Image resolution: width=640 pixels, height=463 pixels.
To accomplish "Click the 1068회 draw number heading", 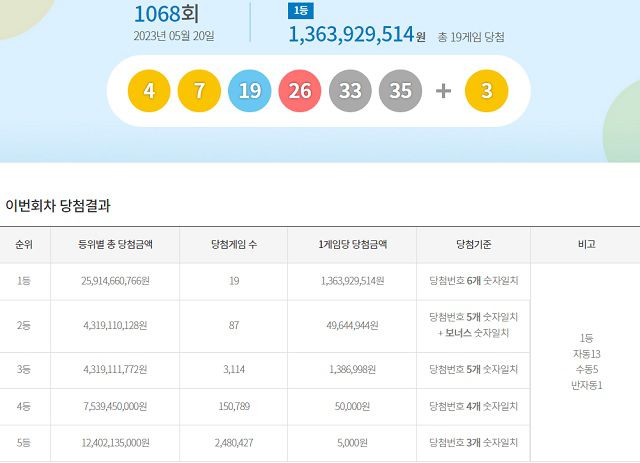I will click(x=167, y=13).
